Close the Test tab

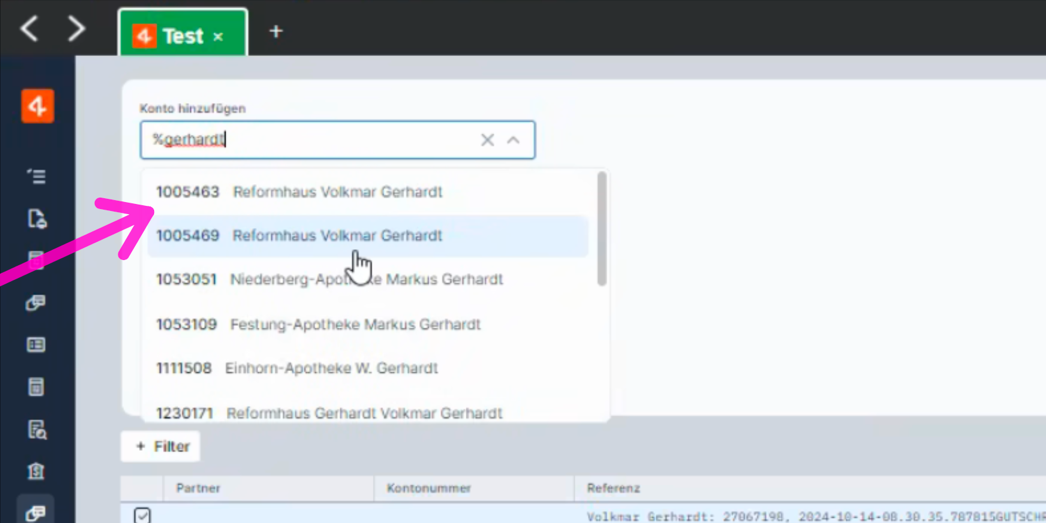click(217, 37)
